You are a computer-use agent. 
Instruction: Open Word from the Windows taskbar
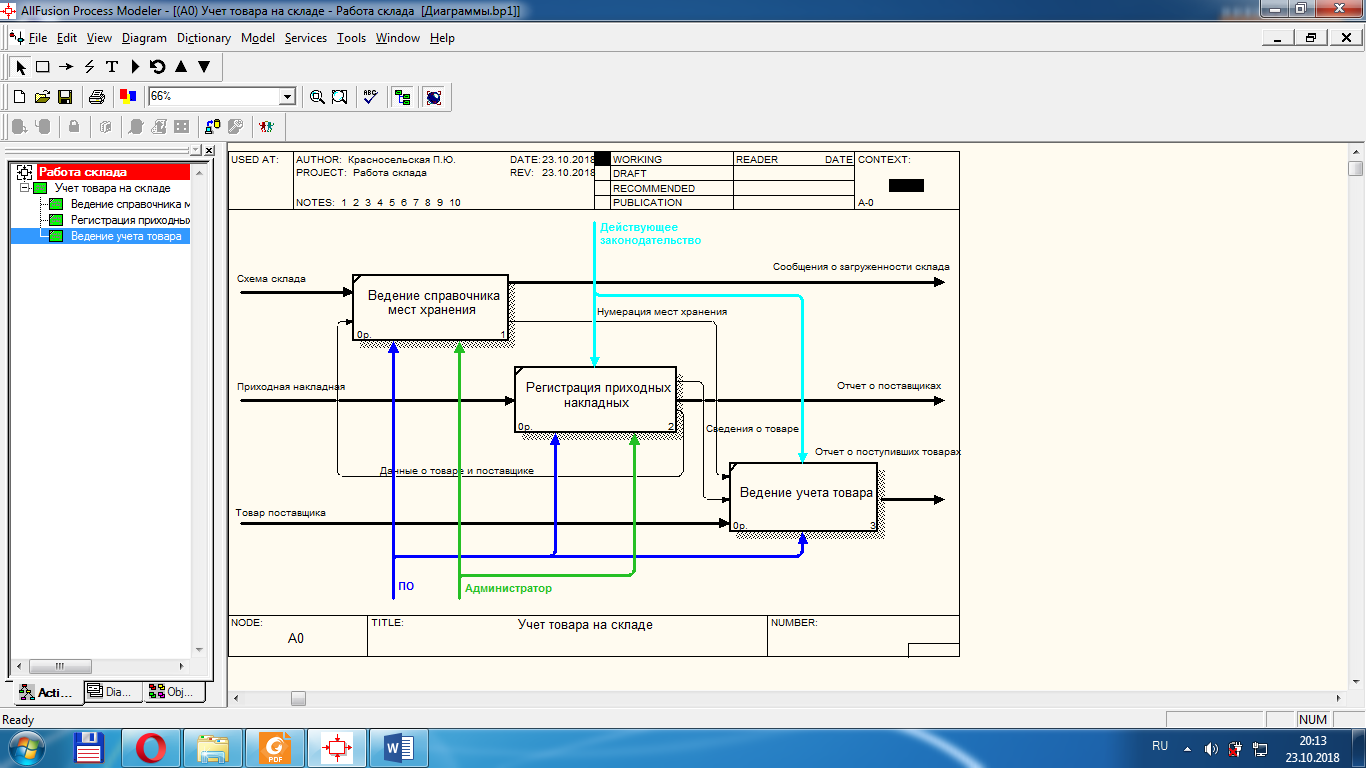click(x=398, y=747)
